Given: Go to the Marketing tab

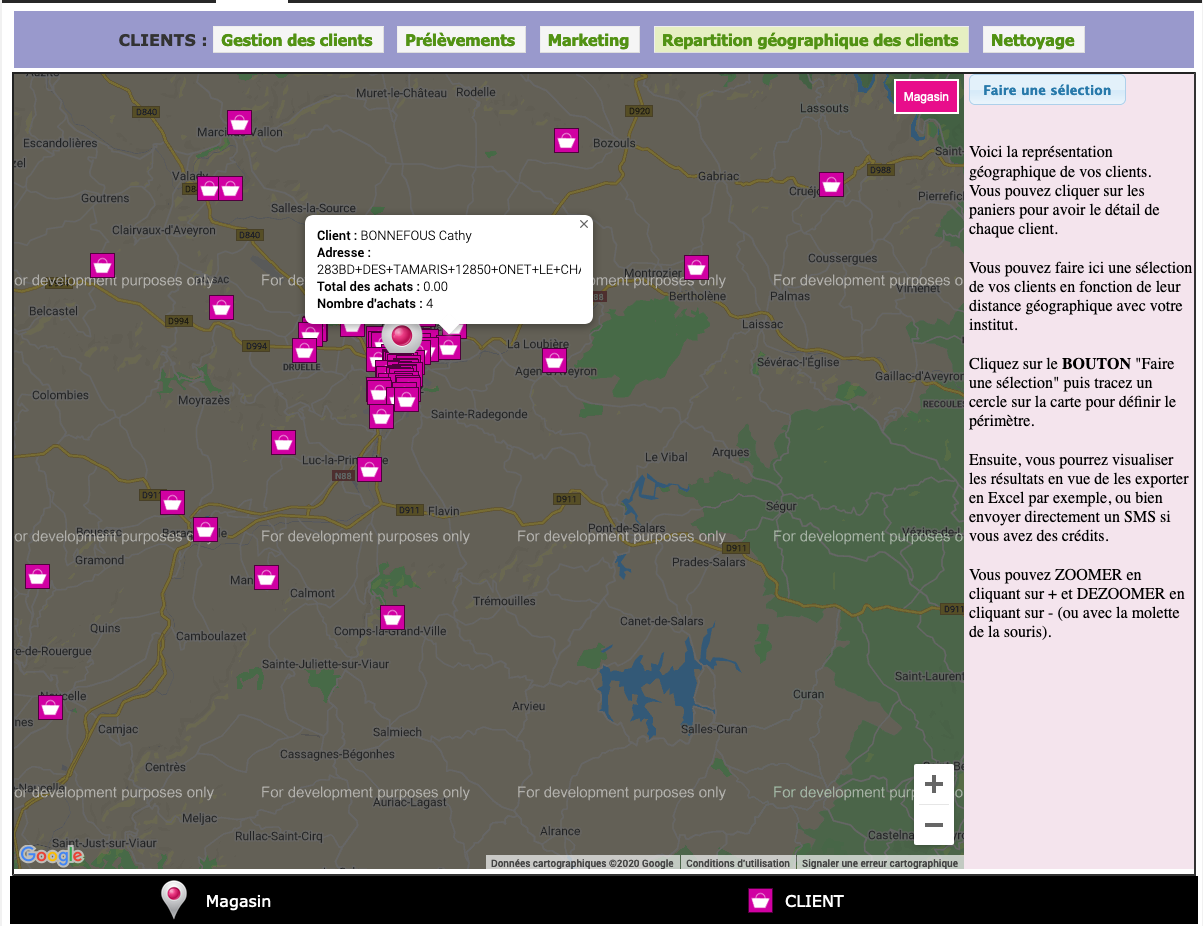Looking at the screenshot, I should [588, 40].
